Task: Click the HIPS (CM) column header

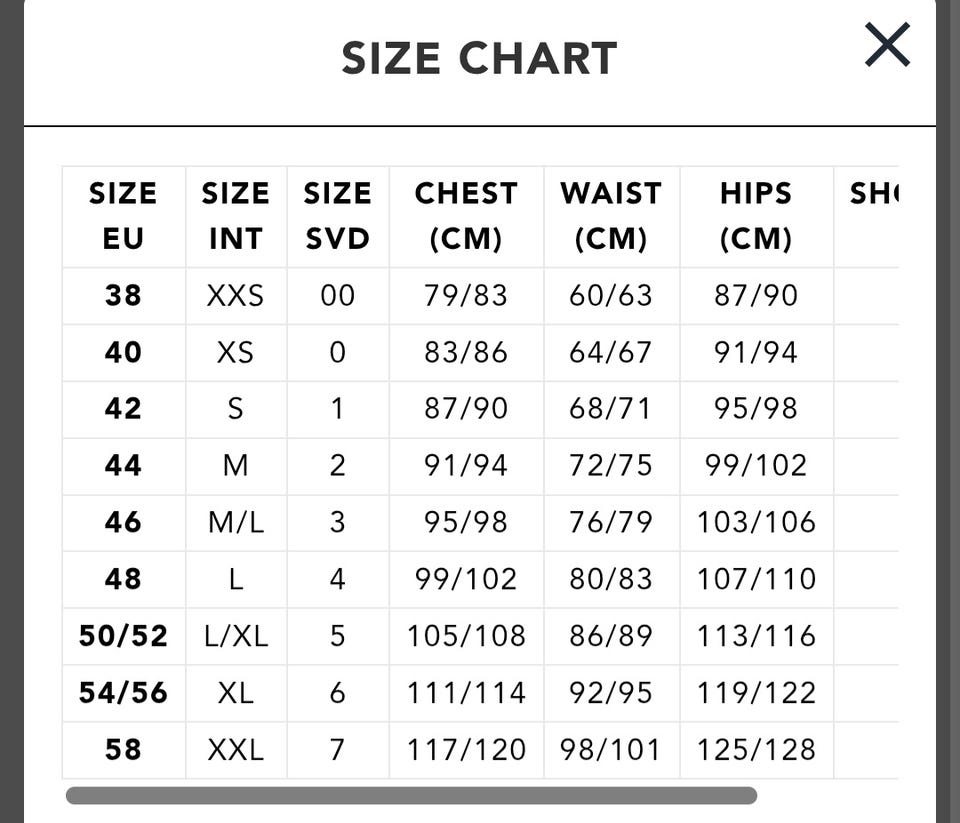Action: click(756, 216)
